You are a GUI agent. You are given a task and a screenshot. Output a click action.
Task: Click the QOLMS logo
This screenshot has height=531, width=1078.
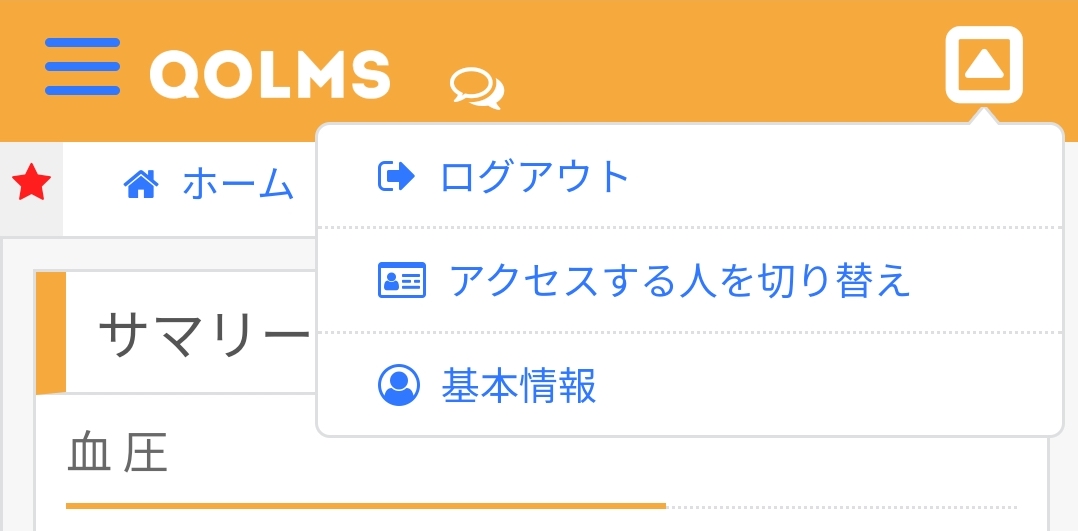pyautogui.click(x=270, y=74)
